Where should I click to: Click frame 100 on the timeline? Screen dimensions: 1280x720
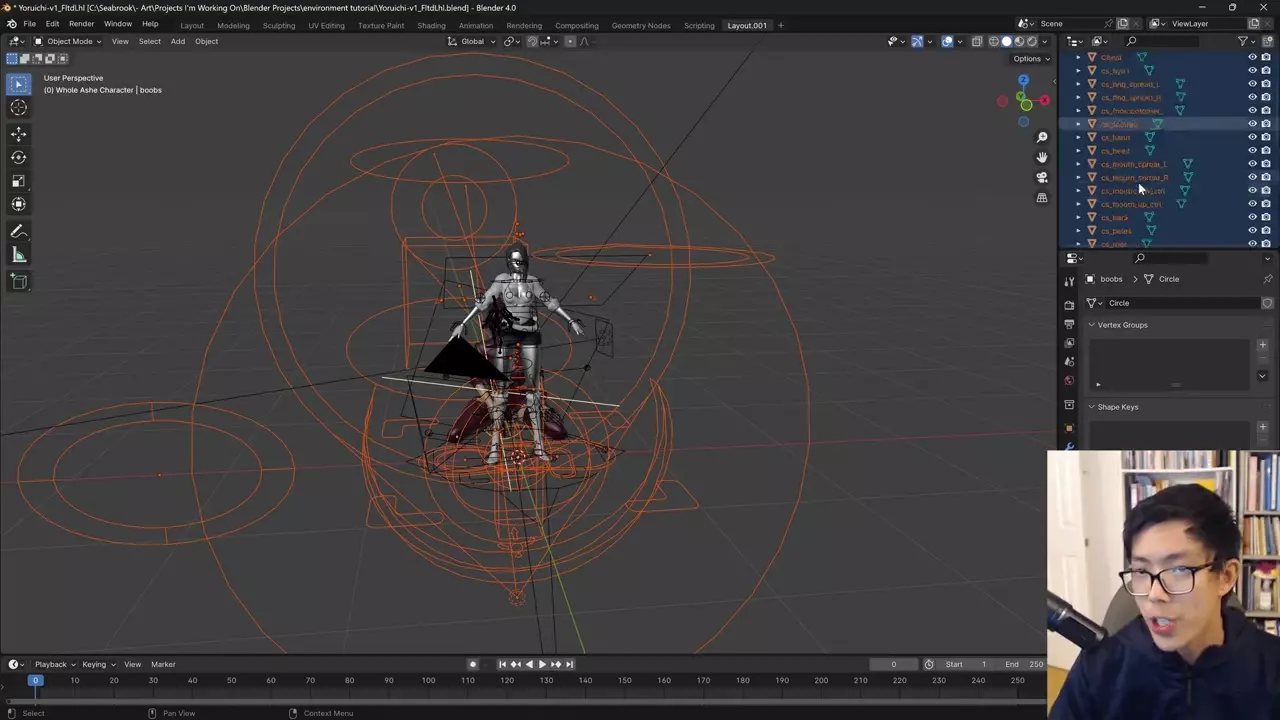(x=428, y=681)
